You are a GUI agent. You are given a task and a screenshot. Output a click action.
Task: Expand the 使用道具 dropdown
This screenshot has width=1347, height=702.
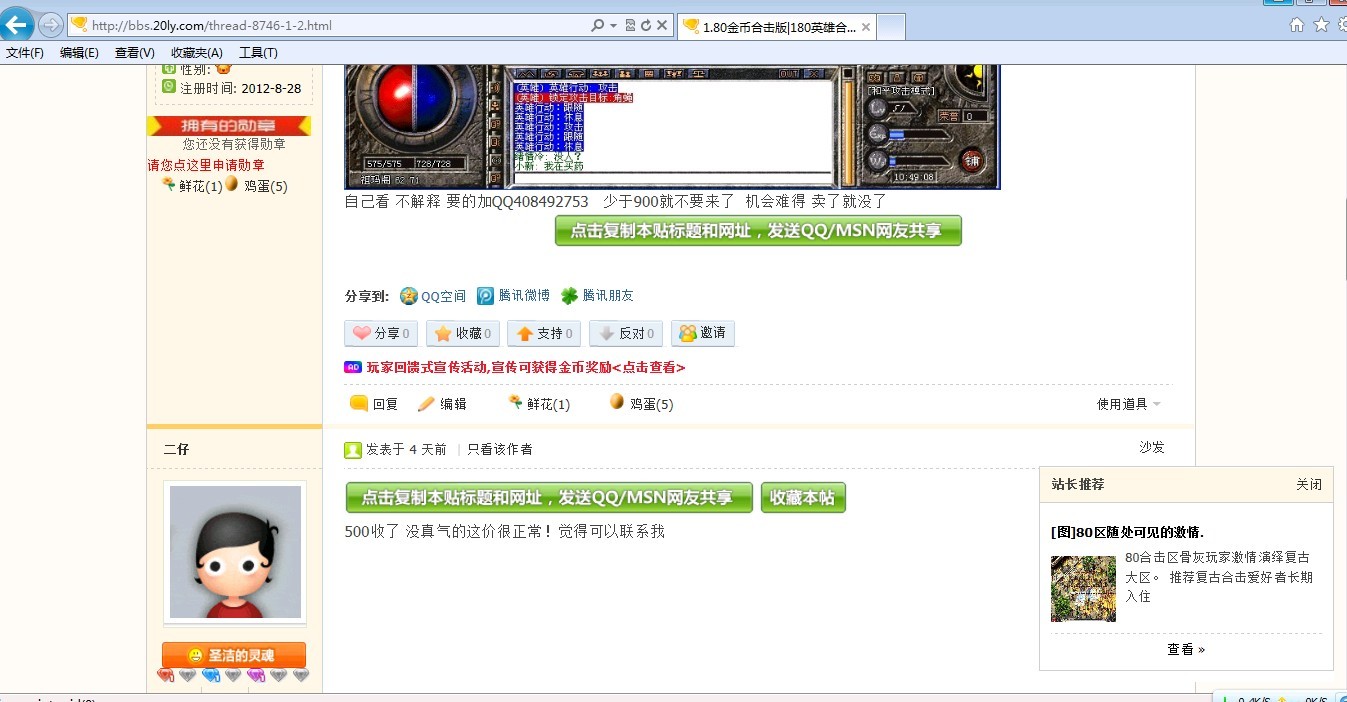(1129, 404)
